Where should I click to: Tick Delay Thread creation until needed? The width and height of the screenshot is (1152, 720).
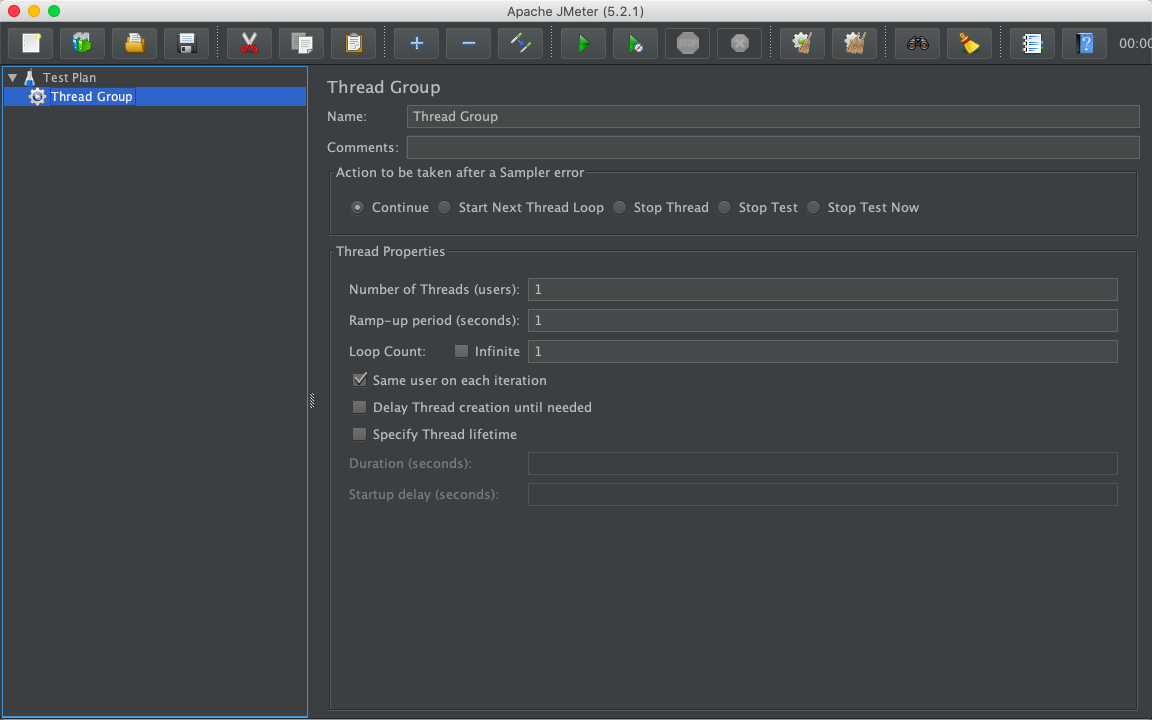[360, 407]
